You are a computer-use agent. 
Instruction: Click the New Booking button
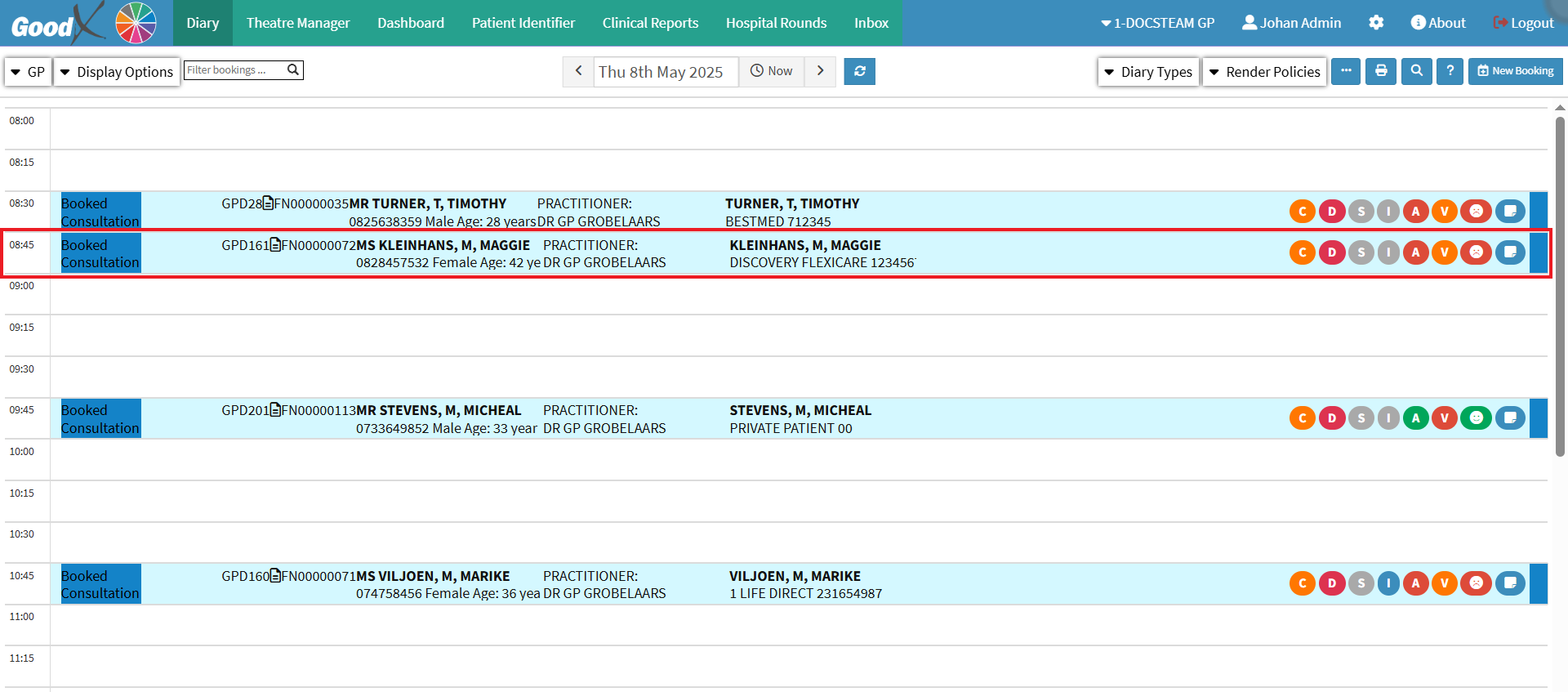point(1516,71)
